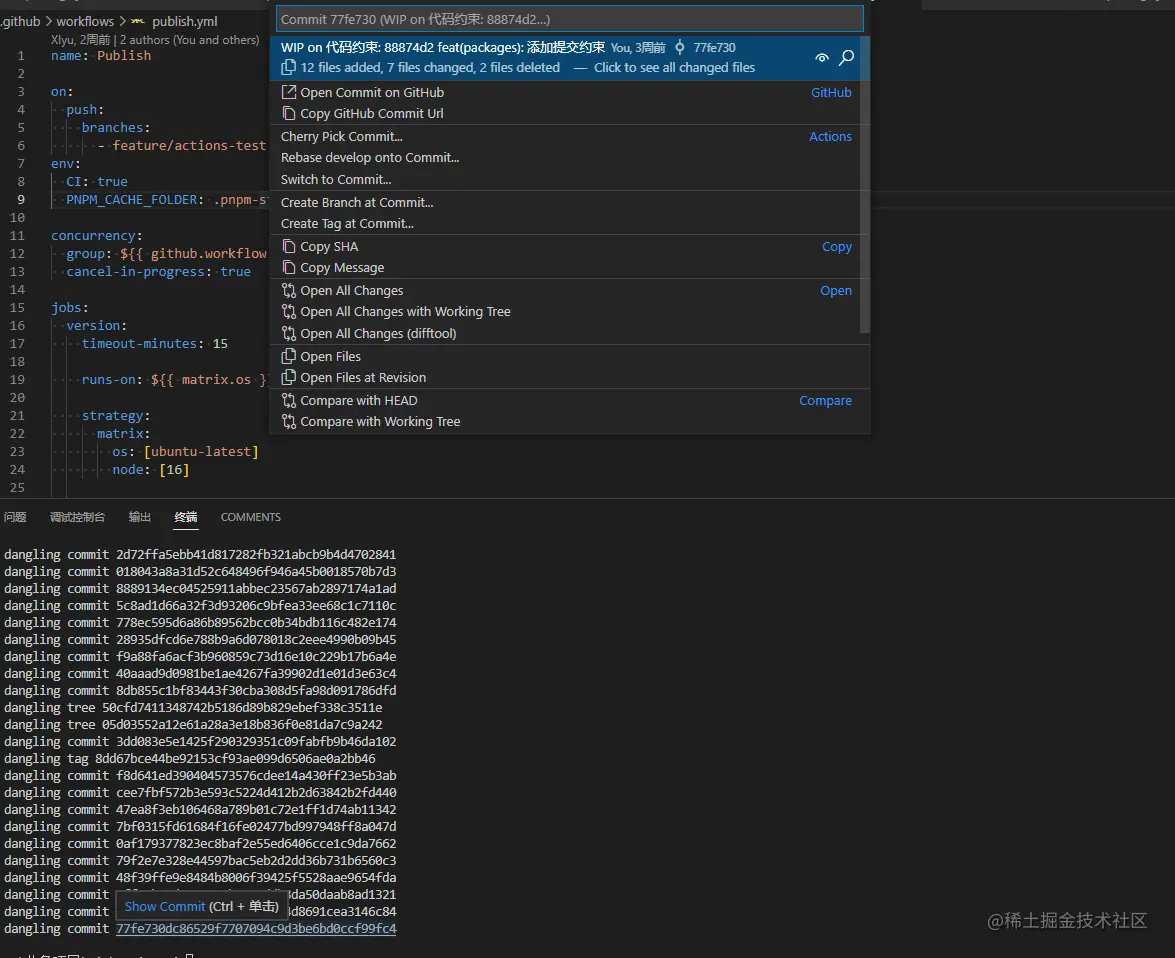Click the 77fe730dc86529 commit hash link
The width and height of the screenshot is (1175, 958).
256,929
